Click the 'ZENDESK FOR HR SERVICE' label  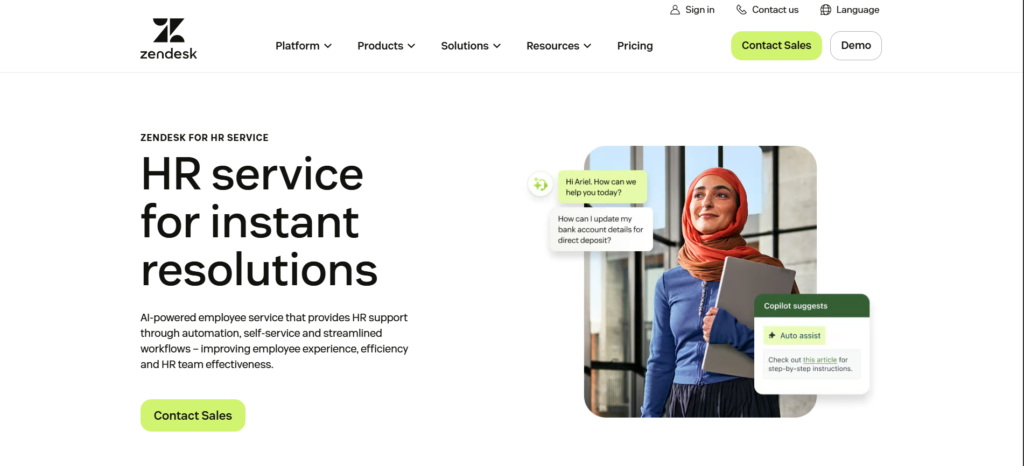[204, 138]
